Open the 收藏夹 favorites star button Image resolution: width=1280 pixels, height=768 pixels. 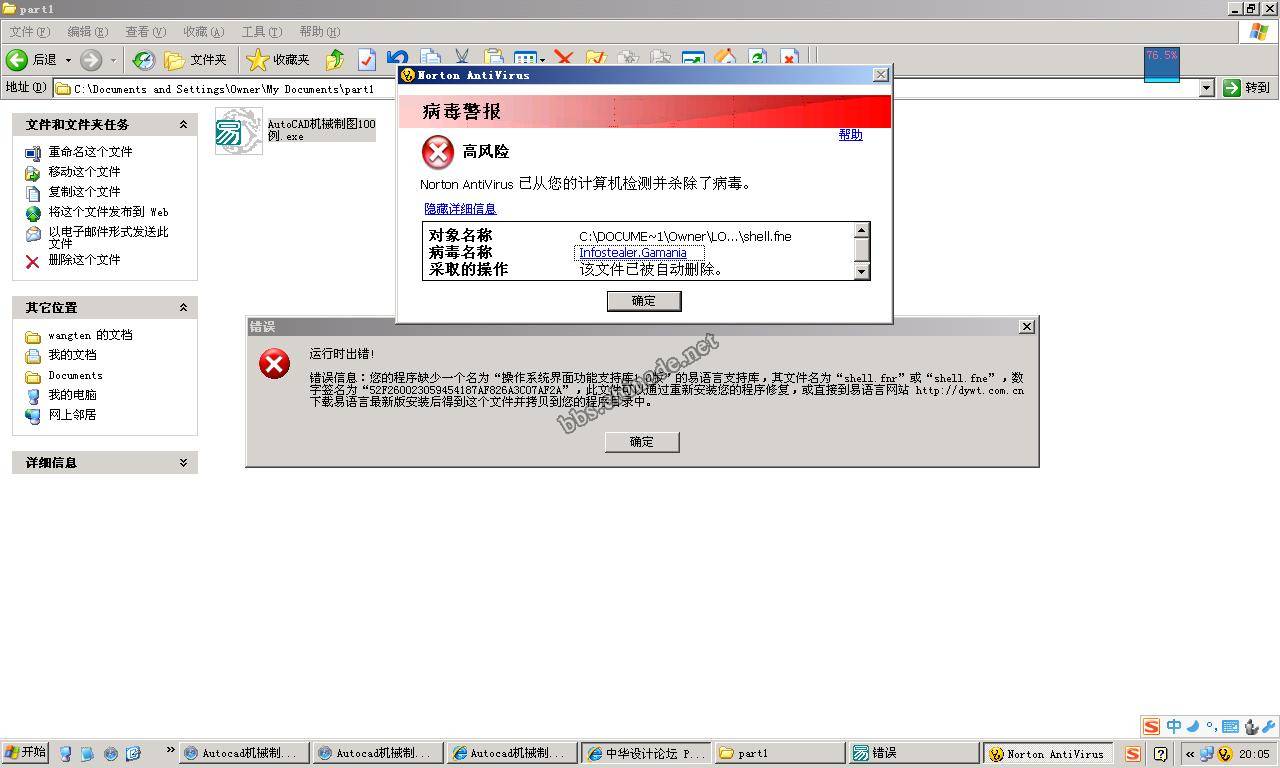[279, 60]
